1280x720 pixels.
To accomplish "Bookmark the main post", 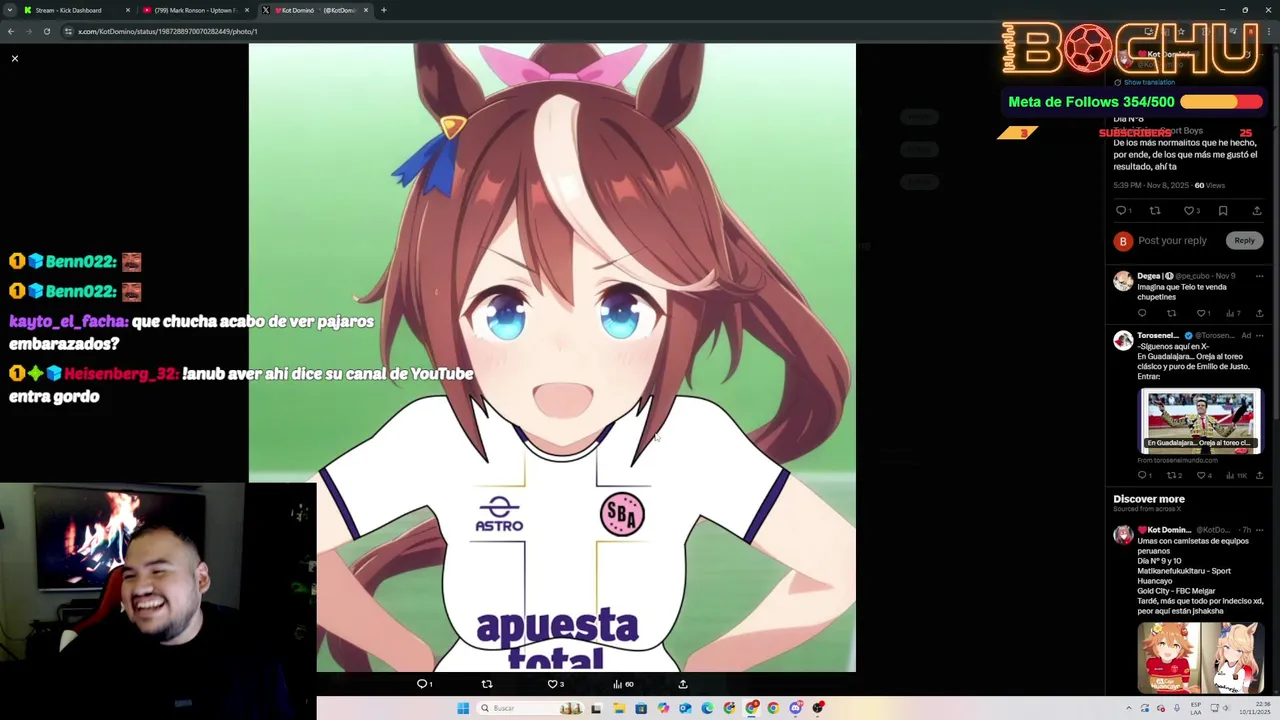I will click(x=1223, y=210).
